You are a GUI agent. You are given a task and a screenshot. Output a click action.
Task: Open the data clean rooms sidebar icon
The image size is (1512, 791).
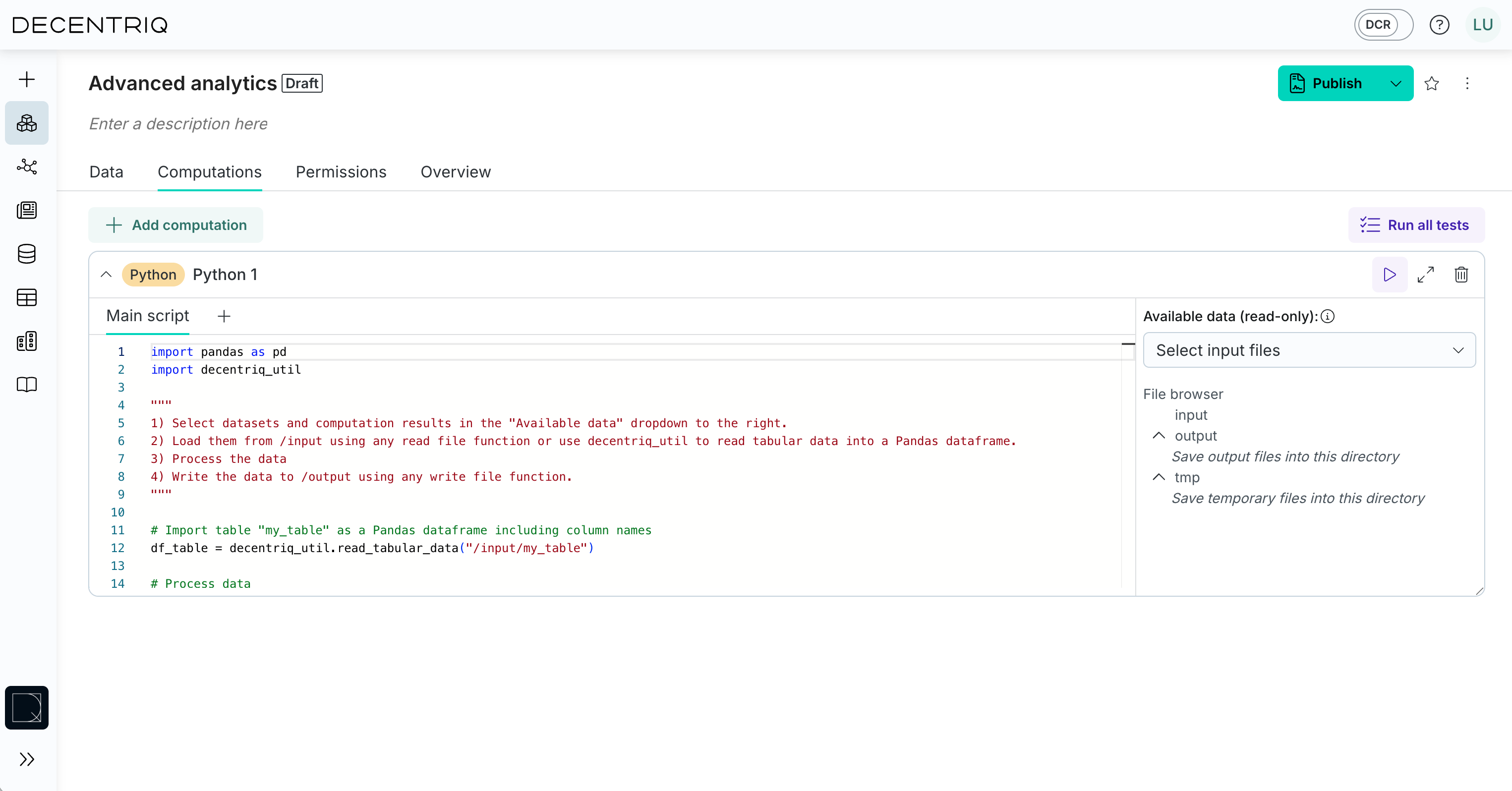click(27, 123)
